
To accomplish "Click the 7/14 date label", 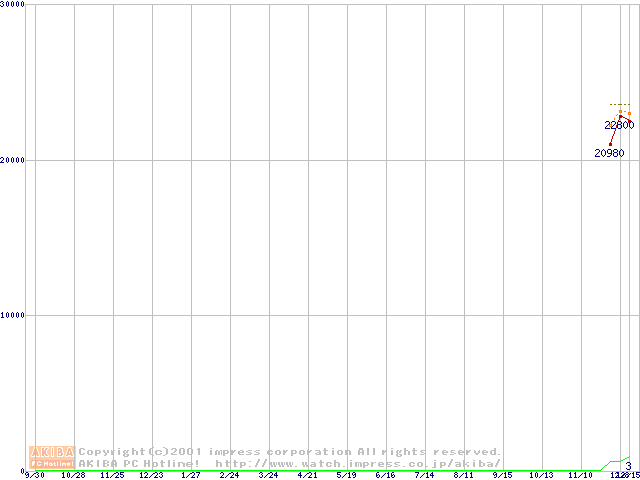I will pos(424,475).
